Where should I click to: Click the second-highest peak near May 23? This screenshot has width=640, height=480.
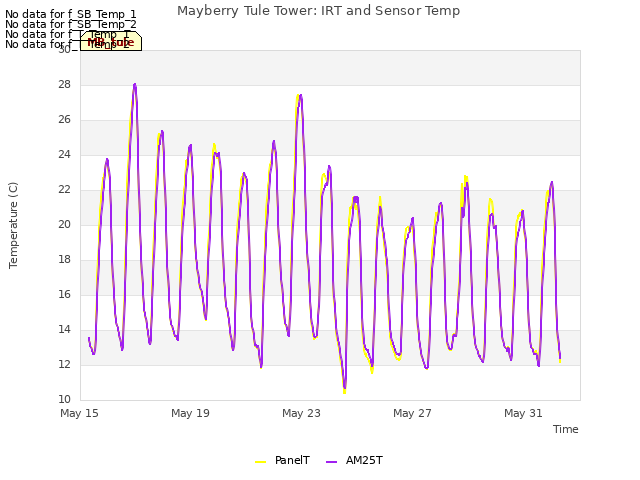[300, 96]
